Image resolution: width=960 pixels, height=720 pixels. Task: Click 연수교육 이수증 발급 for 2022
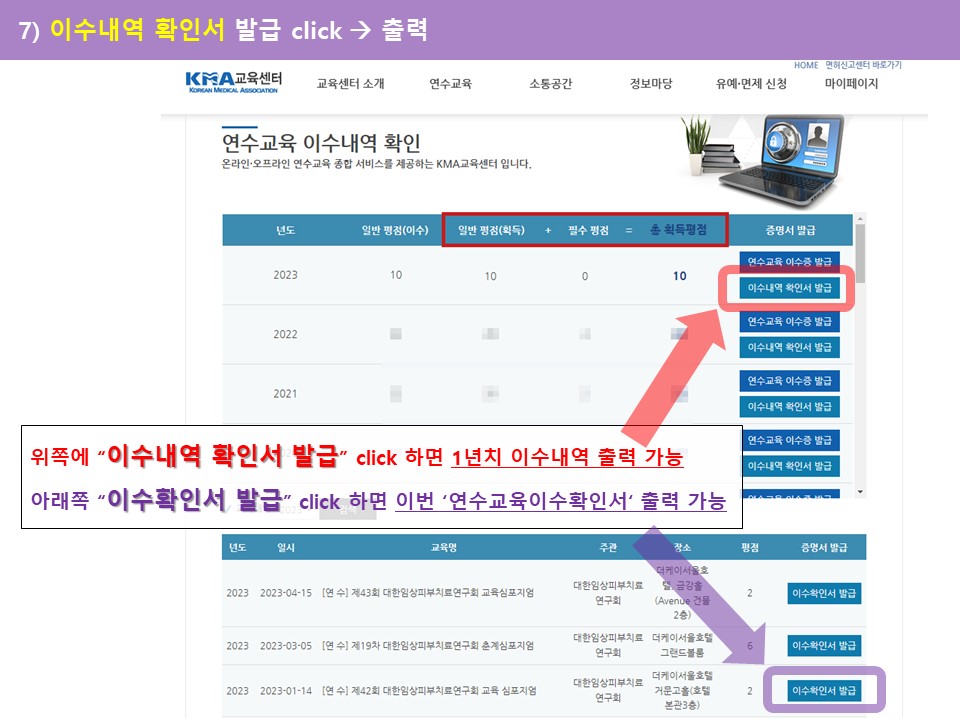[790, 322]
